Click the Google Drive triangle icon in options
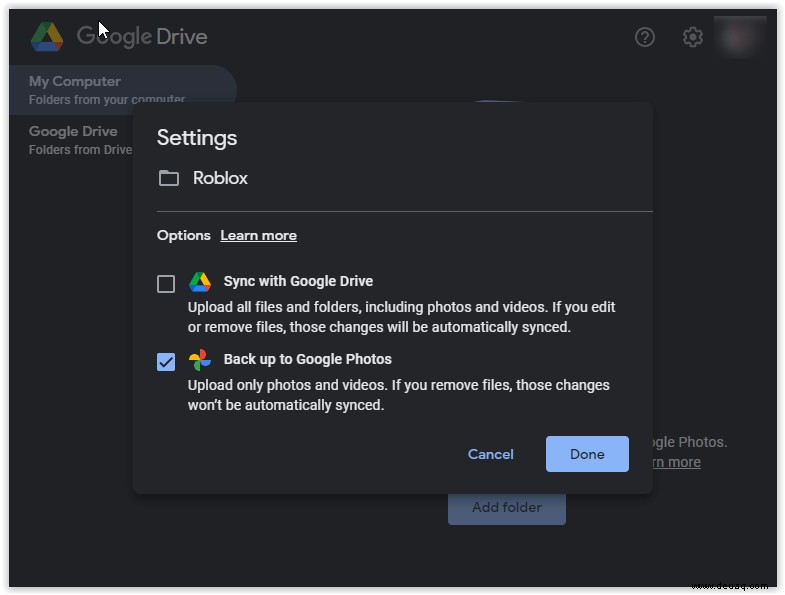This screenshot has width=785, height=595. [x=200, y=282]
